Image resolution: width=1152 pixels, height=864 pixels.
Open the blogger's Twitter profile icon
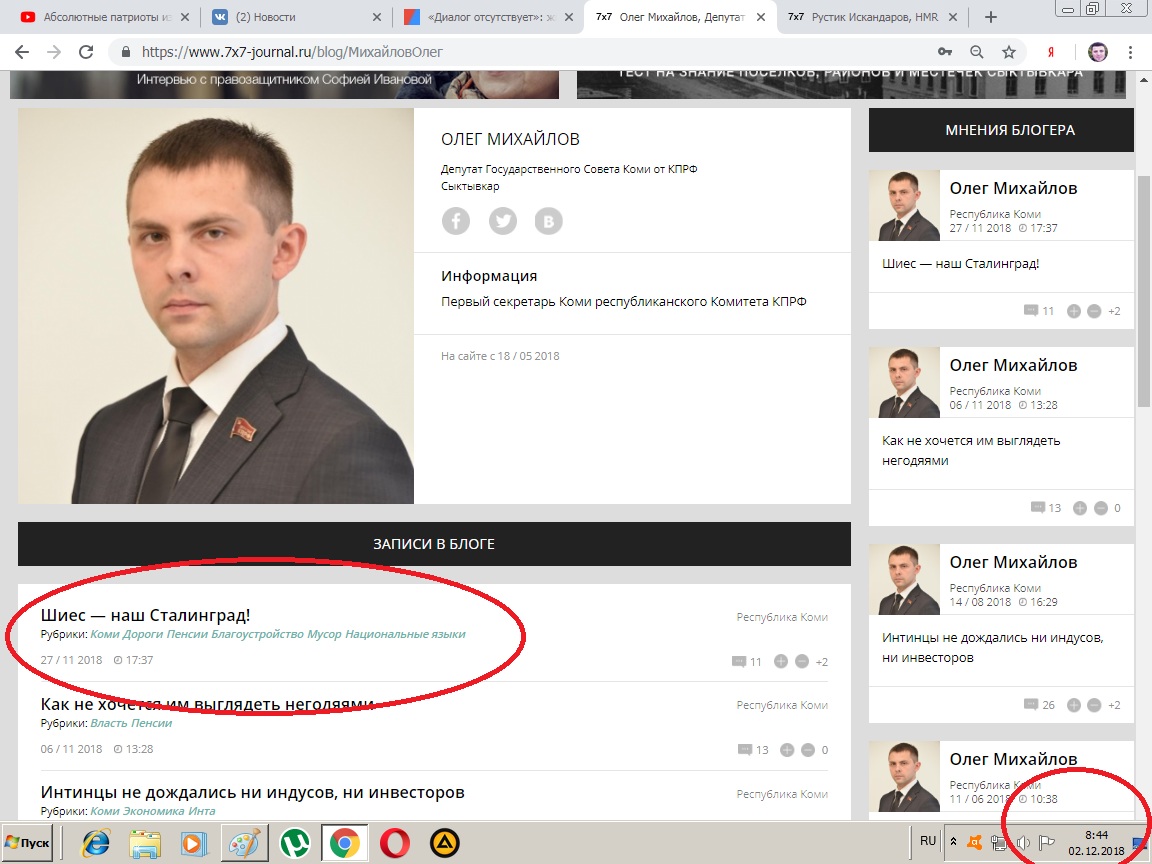(502, 221)
